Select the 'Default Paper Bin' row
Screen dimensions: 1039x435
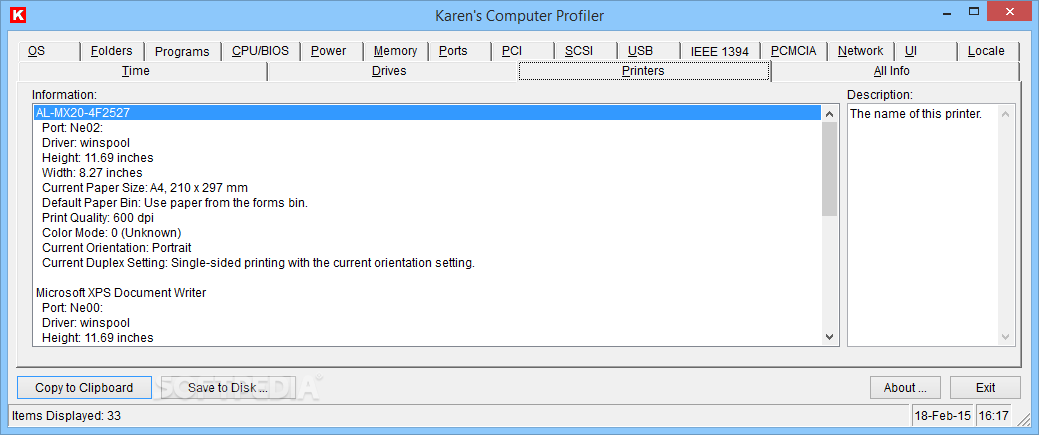tap(427, 203)
